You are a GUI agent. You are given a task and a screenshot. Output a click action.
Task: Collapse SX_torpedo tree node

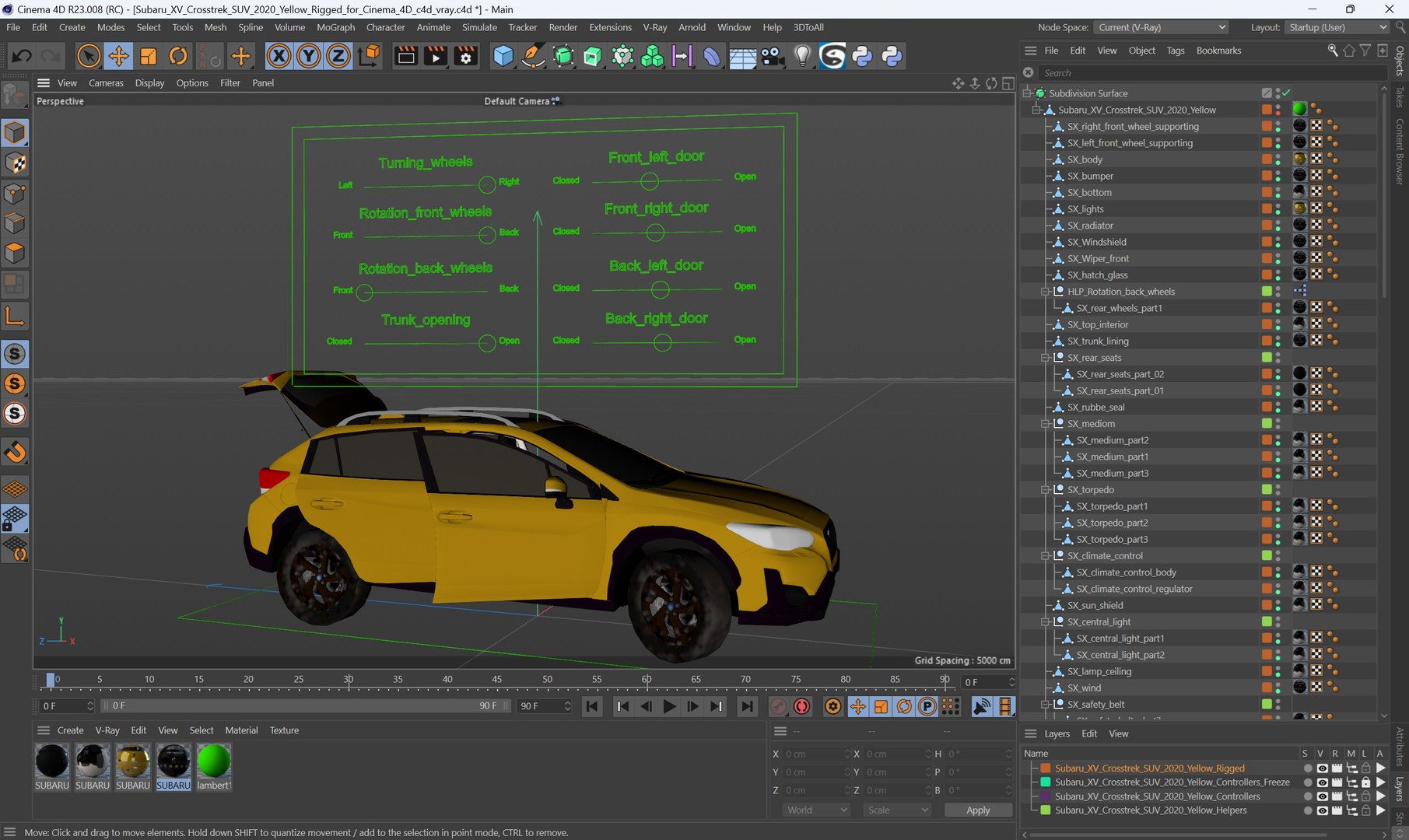(1046, 490)
